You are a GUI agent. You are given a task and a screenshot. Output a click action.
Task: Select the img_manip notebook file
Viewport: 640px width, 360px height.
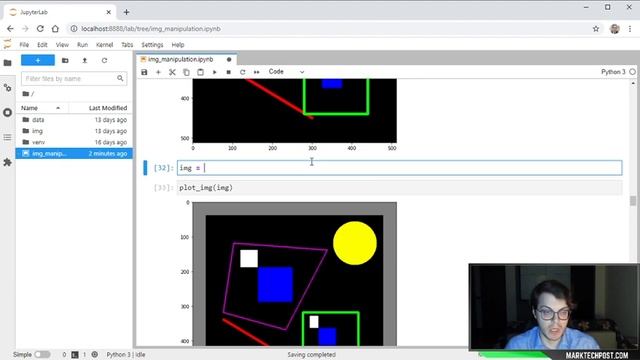point(74,153)
